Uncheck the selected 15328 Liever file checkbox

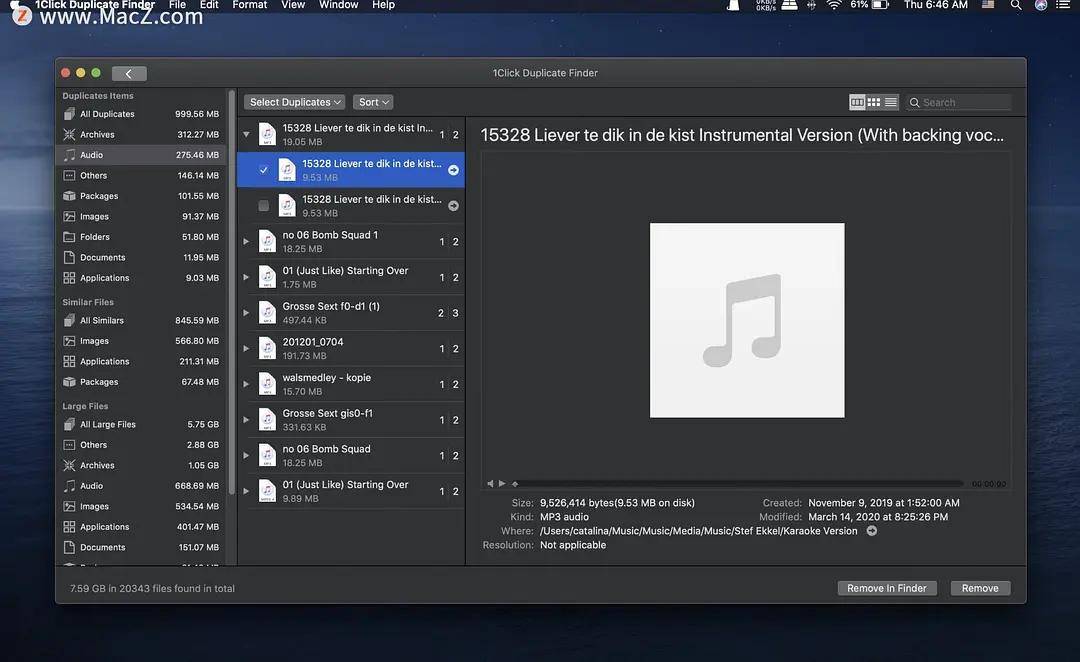(263, 170)
